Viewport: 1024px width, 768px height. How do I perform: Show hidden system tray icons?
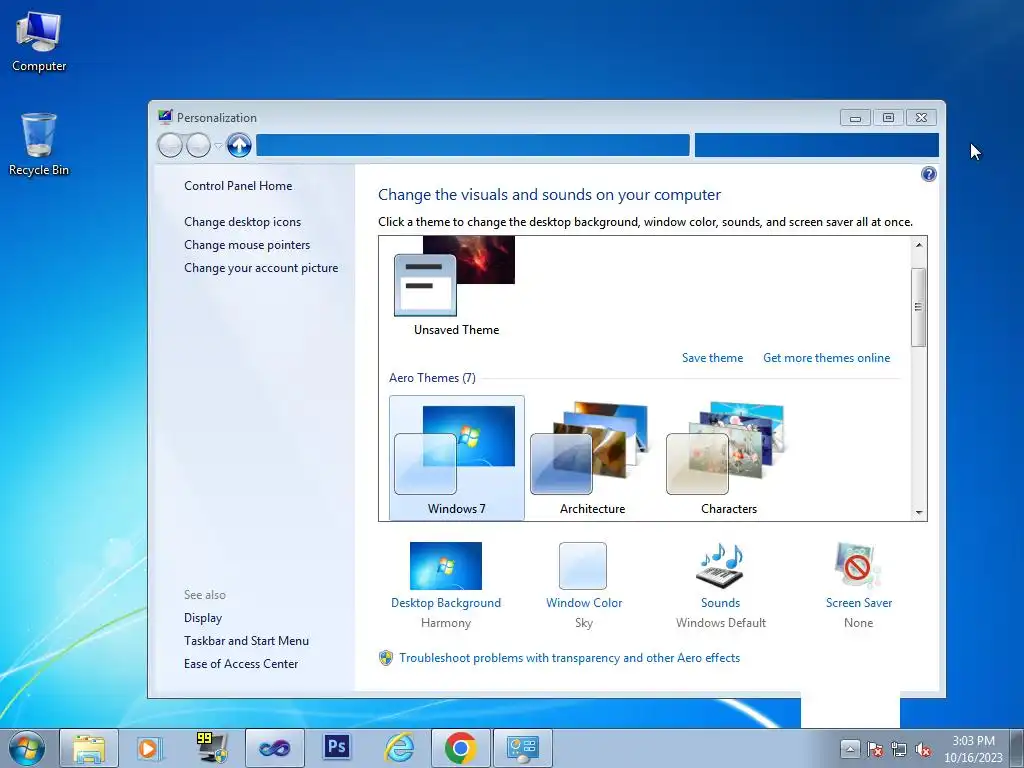[x=850, y=748]
